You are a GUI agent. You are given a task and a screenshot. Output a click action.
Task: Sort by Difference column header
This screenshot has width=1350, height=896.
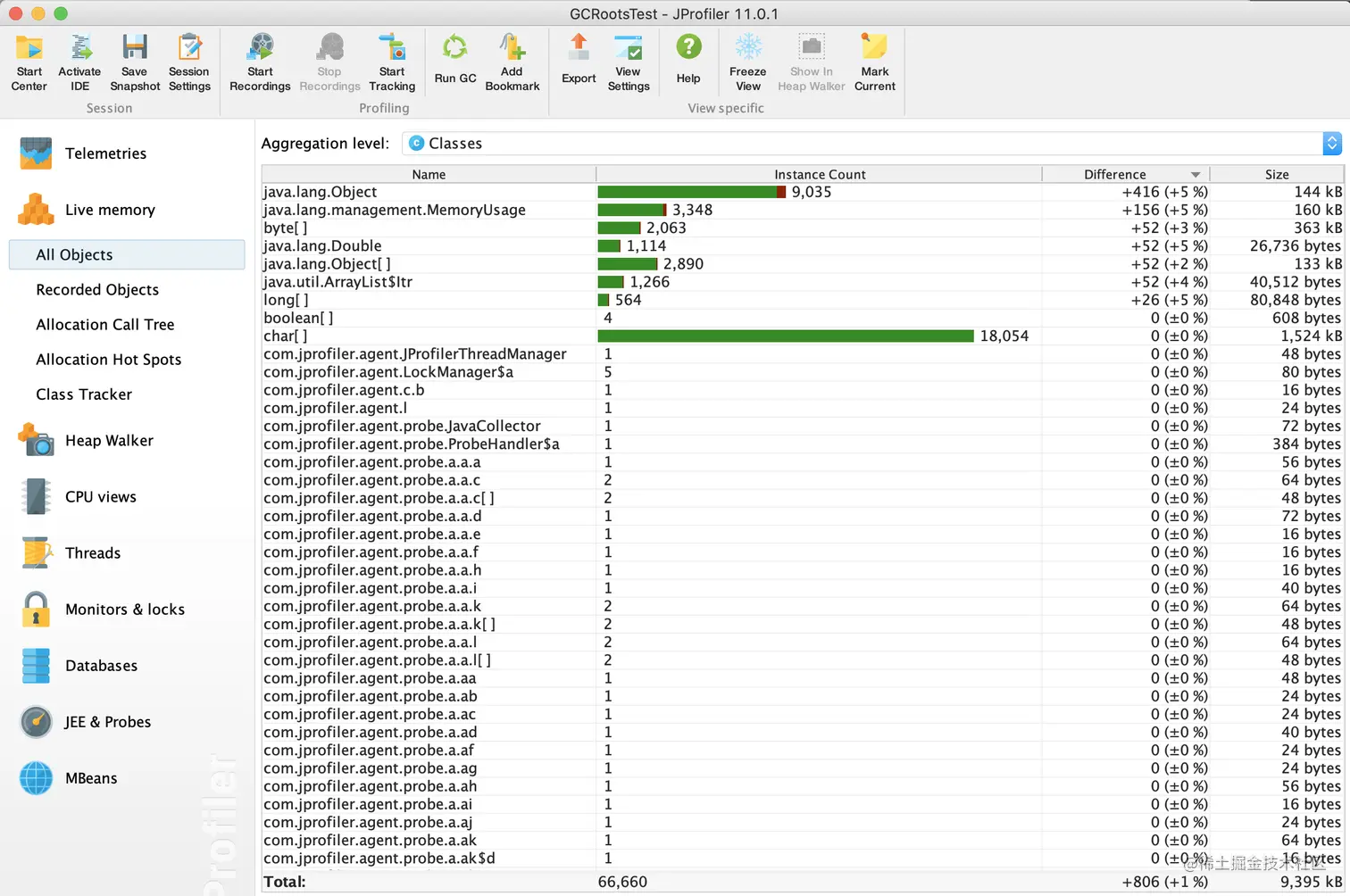point(1126,175)
